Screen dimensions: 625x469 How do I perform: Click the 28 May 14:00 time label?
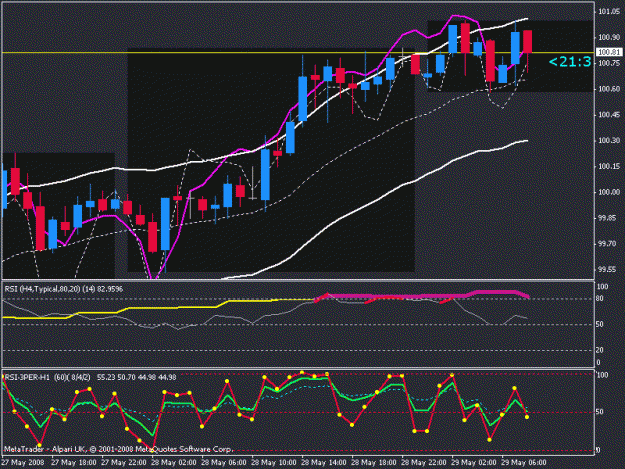point(324,463)
